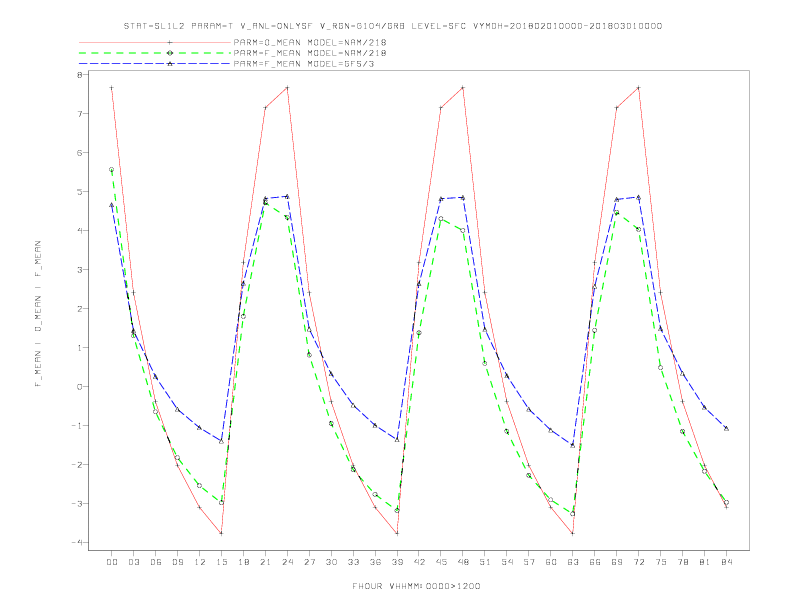Select legend text PARM=O_MEAN MODEL=NAM/218
Image resolution: width=792 pixels, height=612 pixels.
[x=310, y=42]
